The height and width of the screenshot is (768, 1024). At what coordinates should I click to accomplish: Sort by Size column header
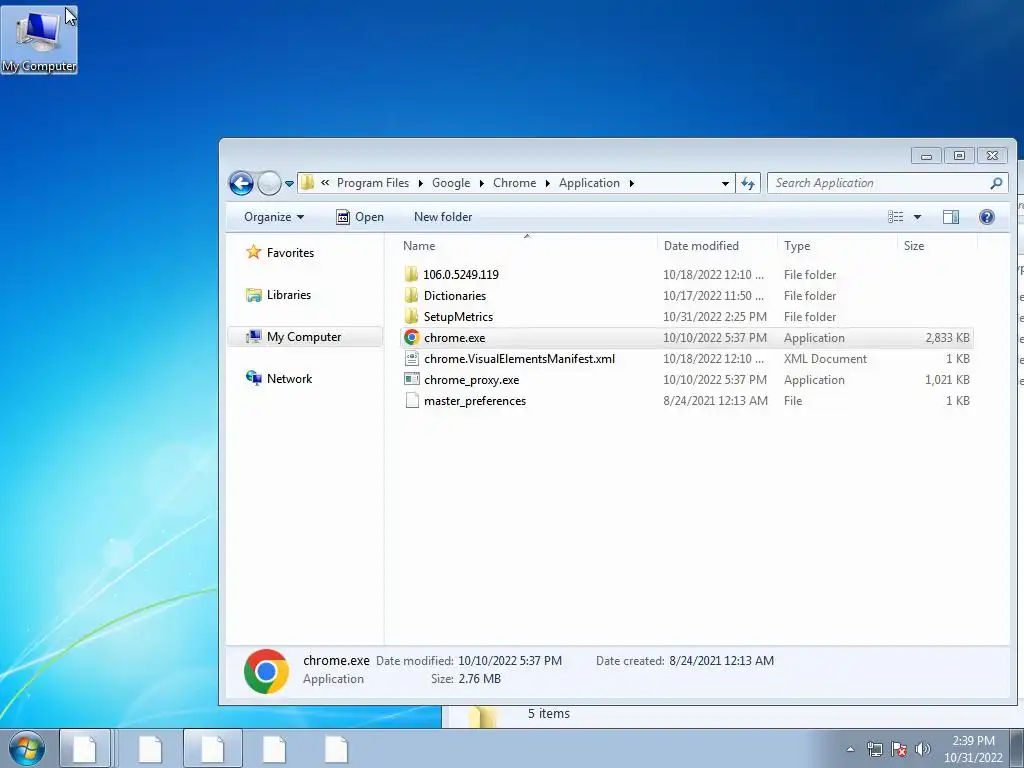click(x=937, y=246)
